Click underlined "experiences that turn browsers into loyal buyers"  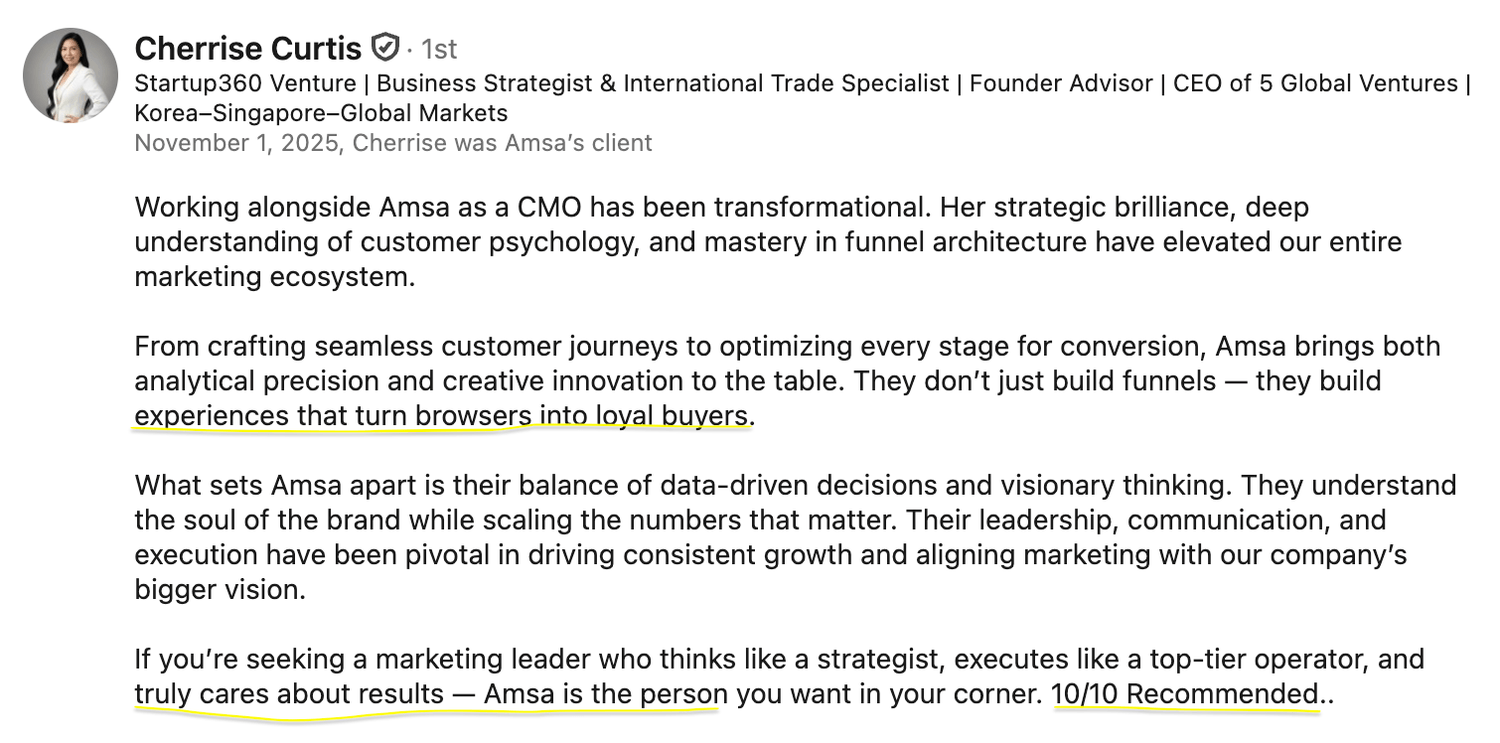pos(441,416)
